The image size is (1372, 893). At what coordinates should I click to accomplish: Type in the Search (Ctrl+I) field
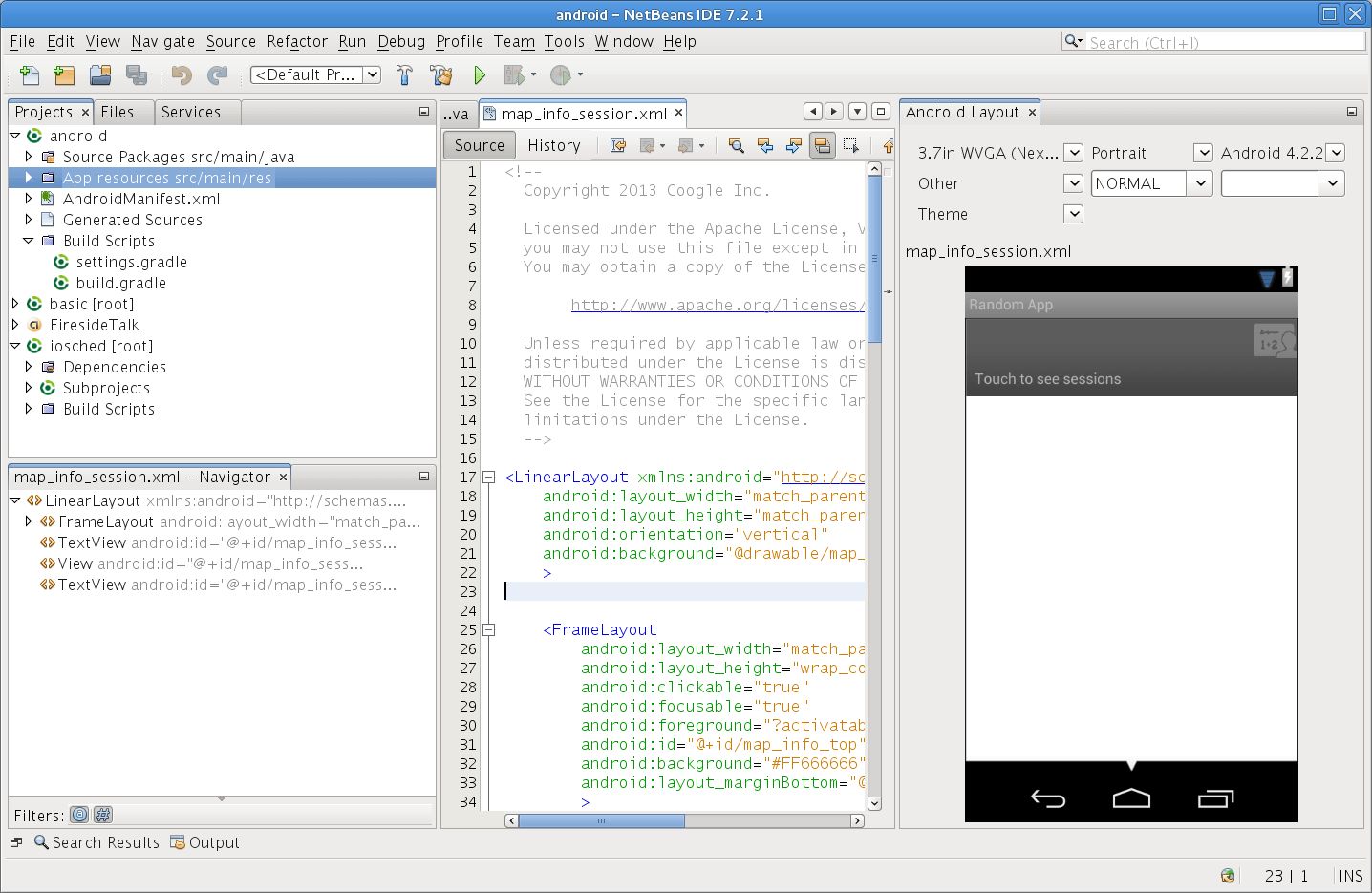1223,41
